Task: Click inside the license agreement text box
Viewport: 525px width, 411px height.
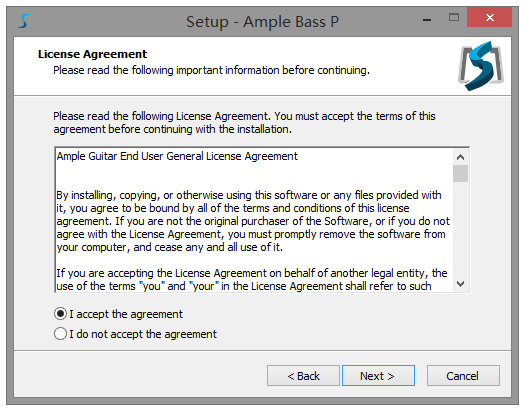Action: click(x=254, y=220)
